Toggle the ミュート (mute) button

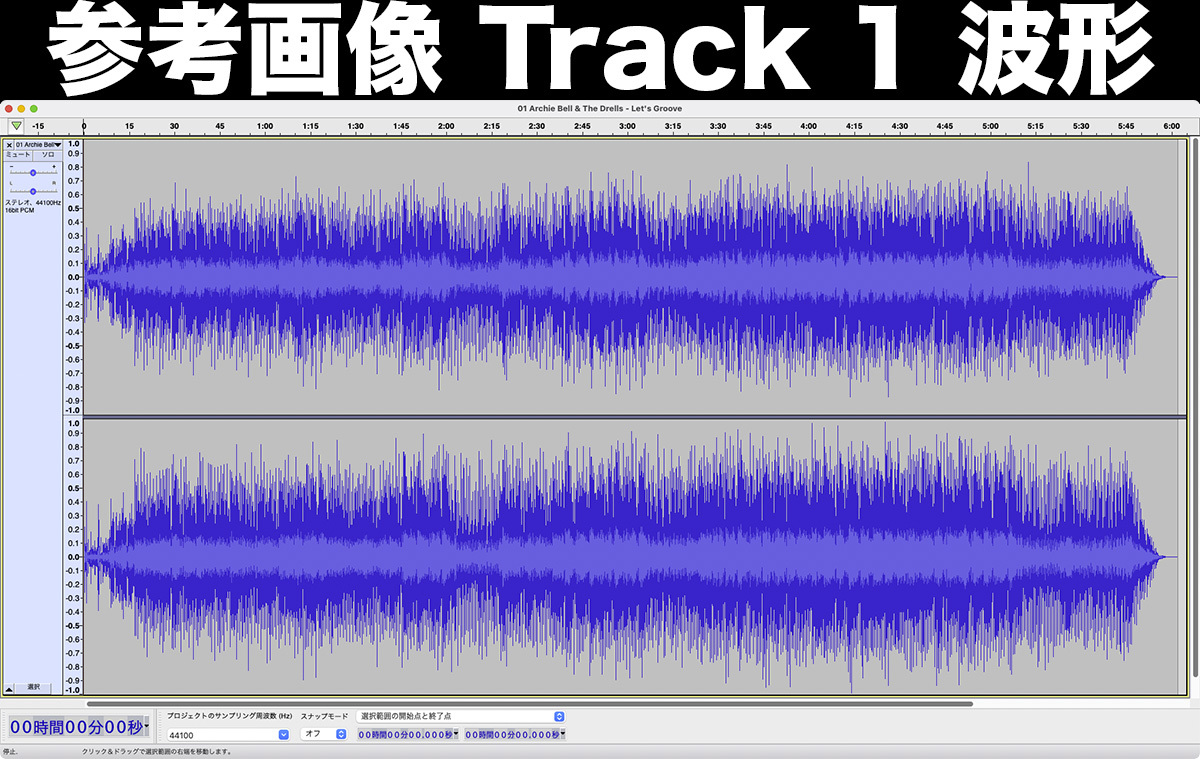[19, 155]
